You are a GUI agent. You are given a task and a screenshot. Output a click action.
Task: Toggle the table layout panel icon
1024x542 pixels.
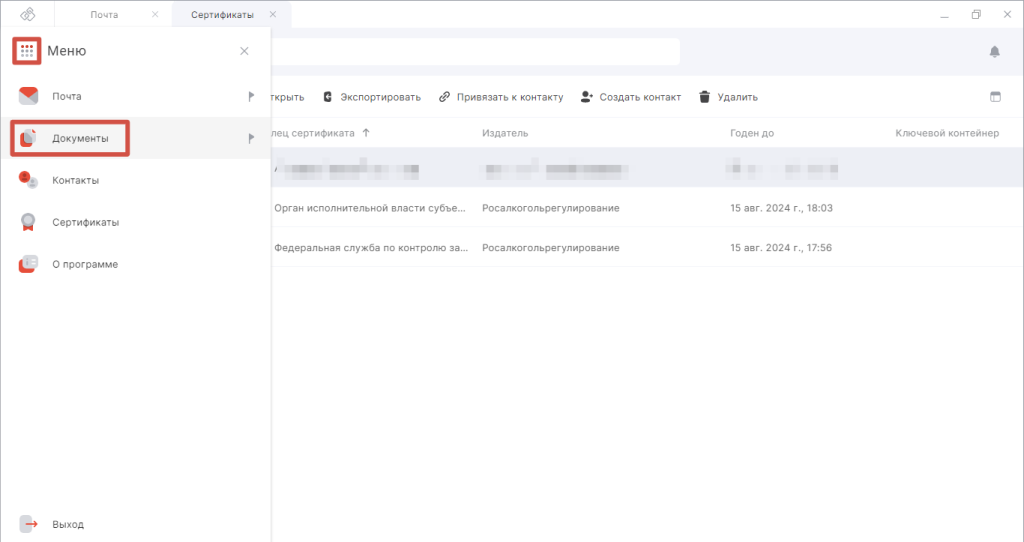click(x=995, y=97)
